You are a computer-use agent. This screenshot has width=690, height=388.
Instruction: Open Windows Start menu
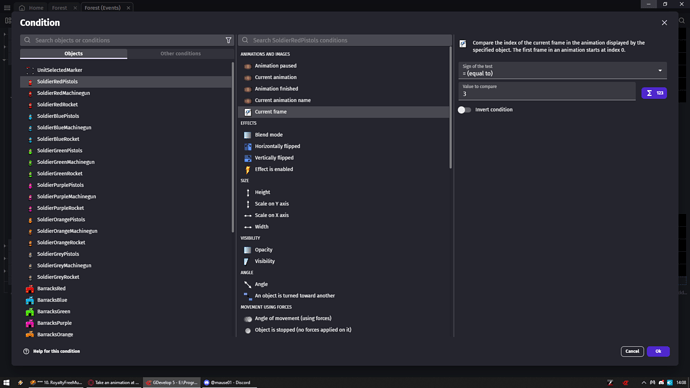[x=6, y=382]
